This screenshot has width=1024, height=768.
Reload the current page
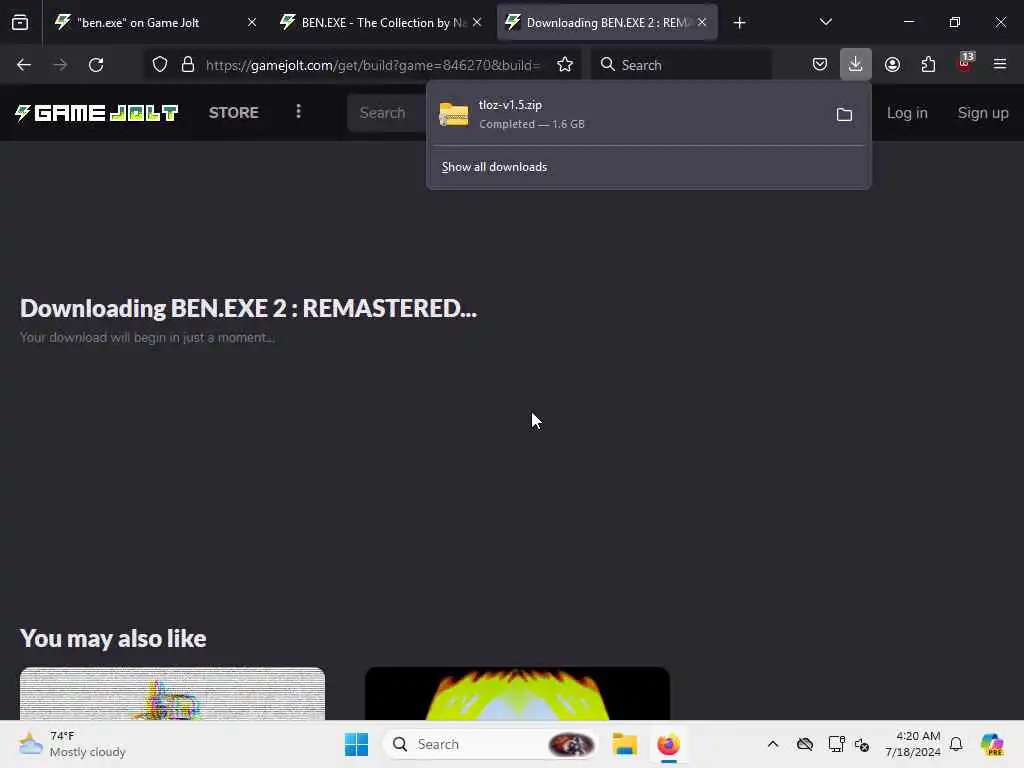pyautogui.click(x=96, y=65)
